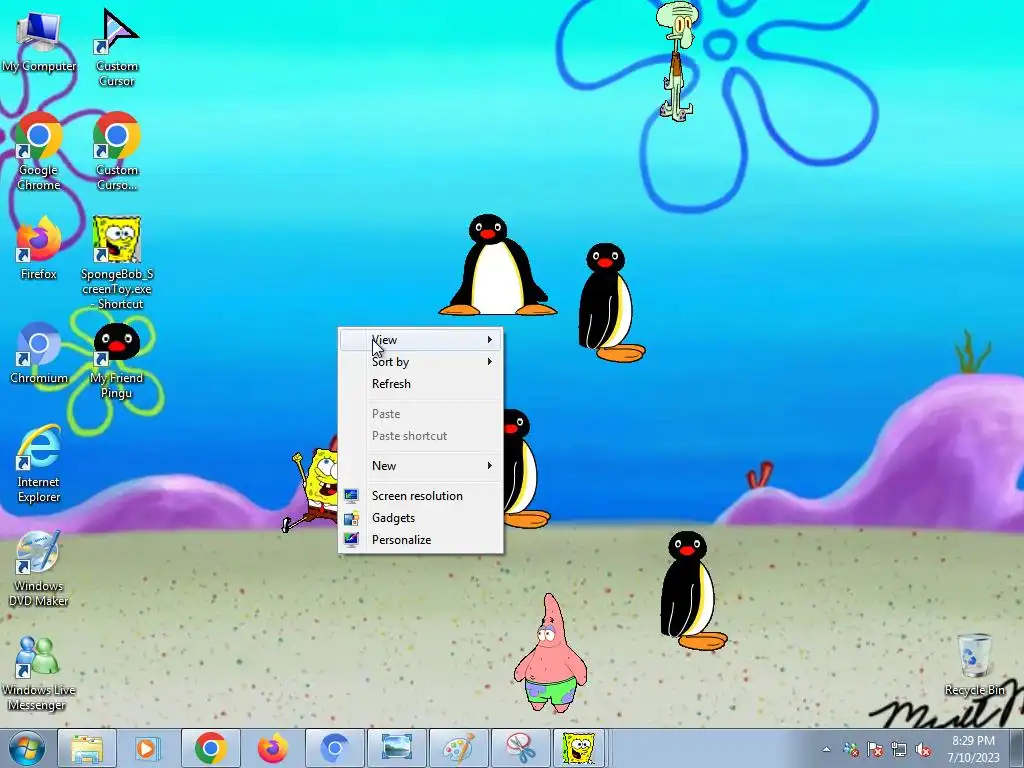Open the My Computer desktop icon

[39, 42]
